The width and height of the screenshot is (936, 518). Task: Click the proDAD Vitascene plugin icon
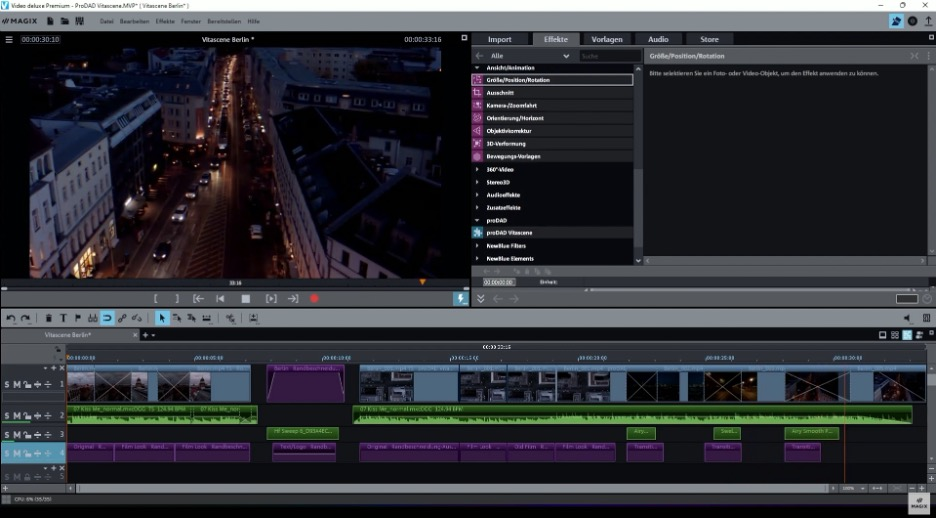tap(477, 233)
